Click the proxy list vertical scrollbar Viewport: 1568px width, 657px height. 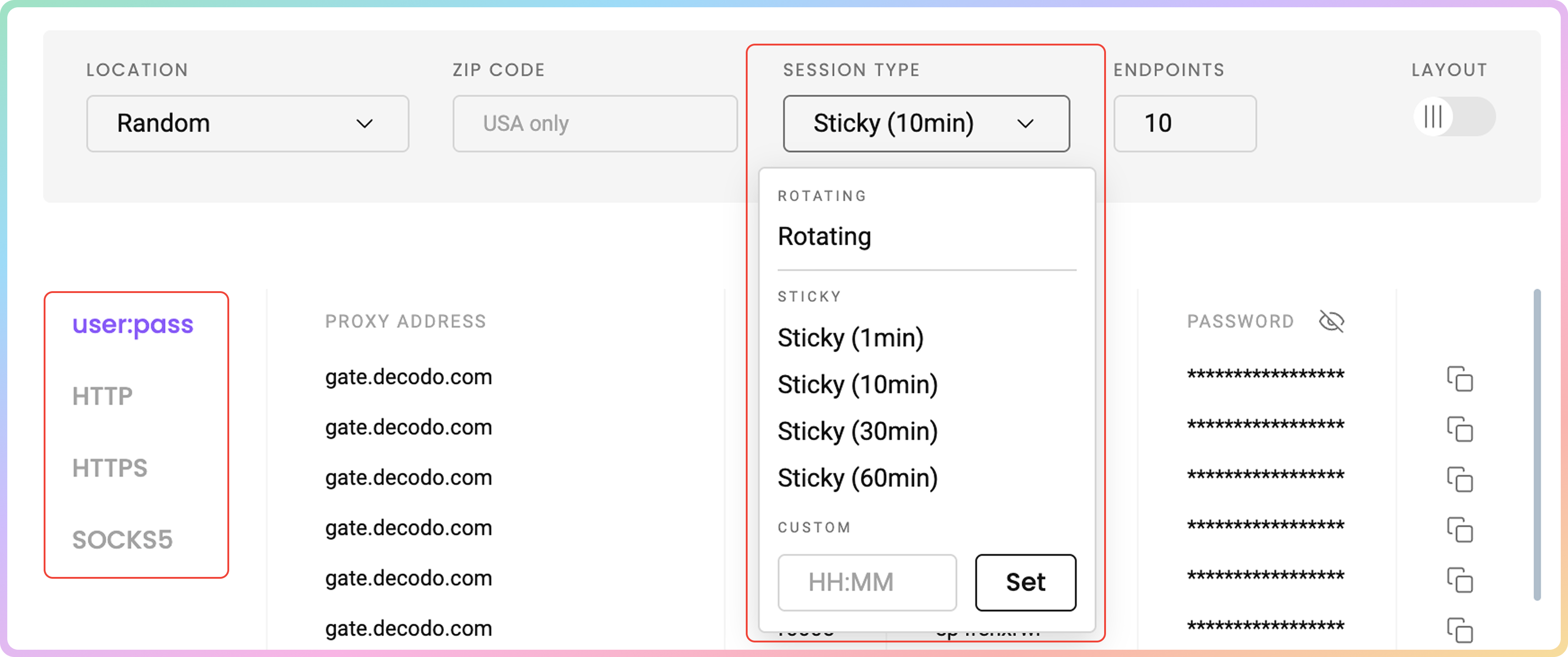[1536, 445]
